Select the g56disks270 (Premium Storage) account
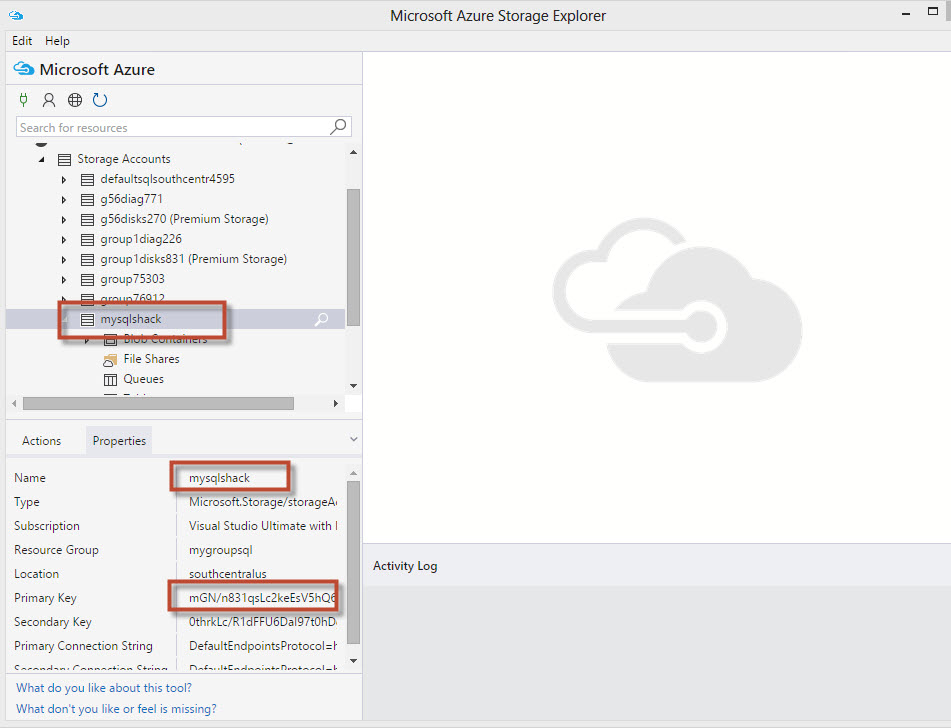This screenshot has width=951, height=728. pyautogui.click(x=184, y=219)
